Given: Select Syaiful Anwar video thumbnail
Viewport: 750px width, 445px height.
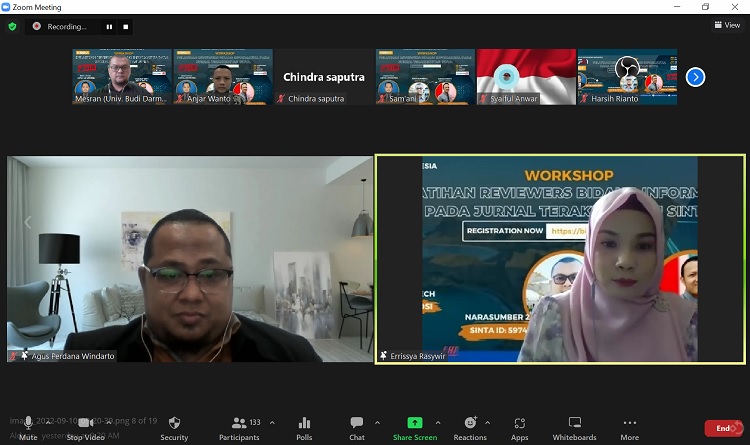Looking at the screenshot, I should click(x=526, y=77).
